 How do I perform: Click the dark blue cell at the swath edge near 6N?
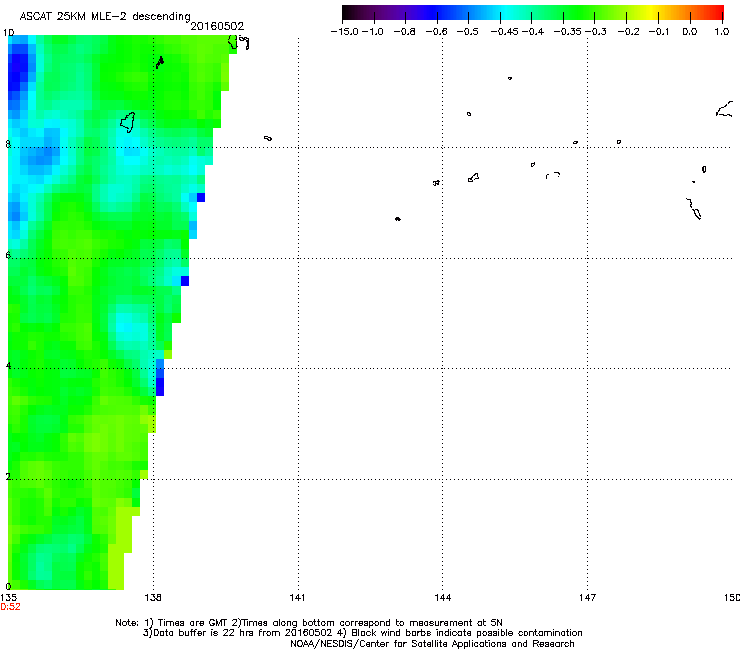185,281
